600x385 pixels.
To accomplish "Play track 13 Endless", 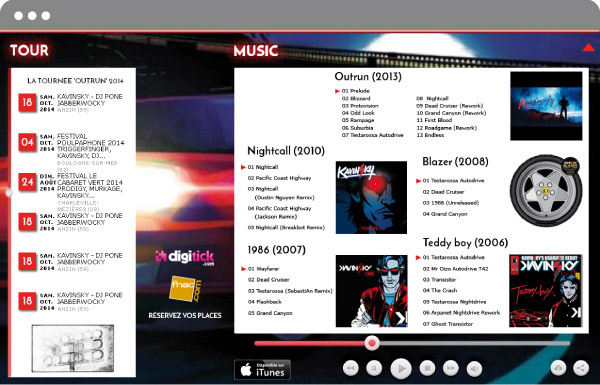I will pyautogui.click(x=430, y=135).
